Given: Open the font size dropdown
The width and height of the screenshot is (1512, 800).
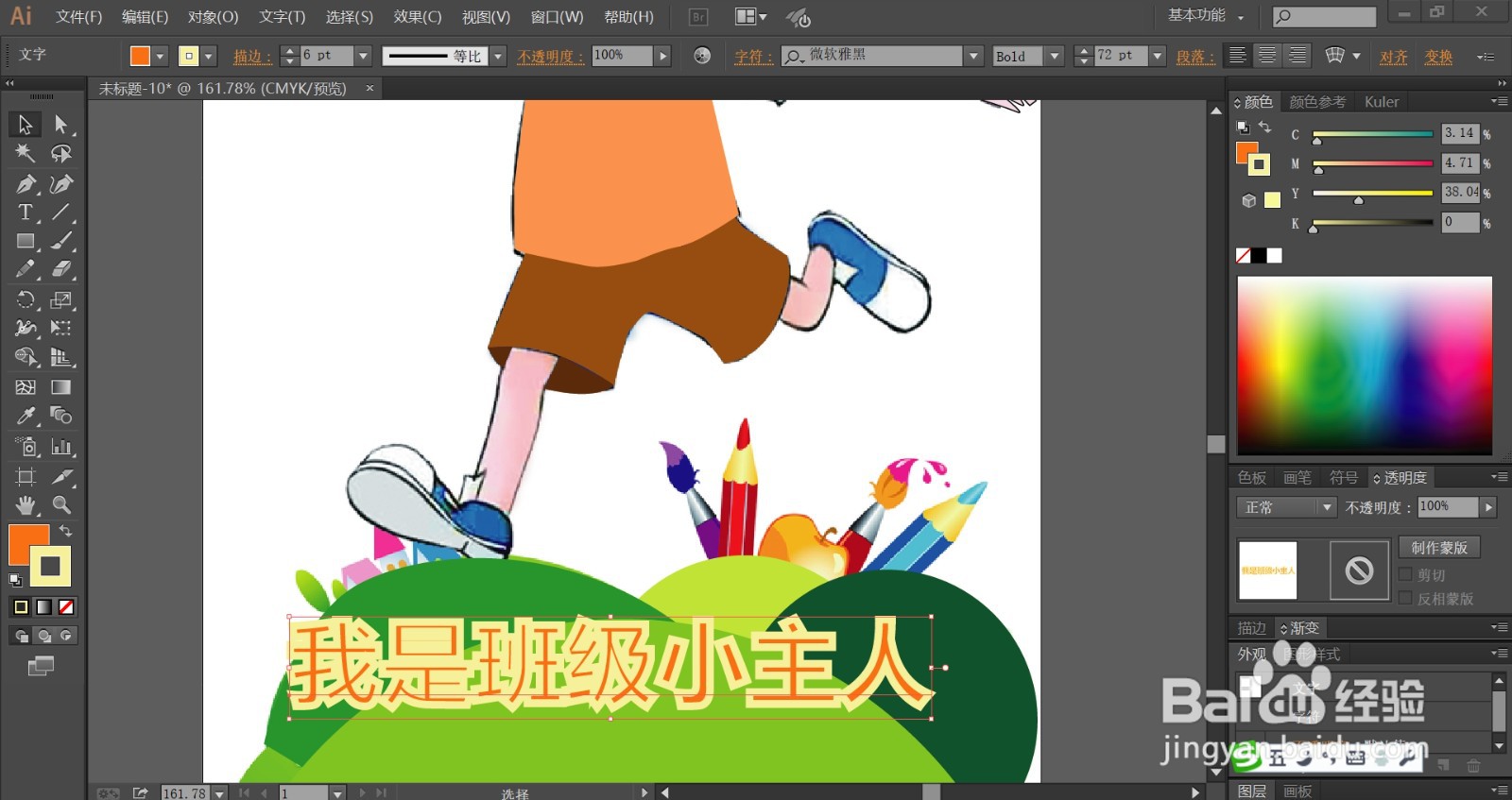Looking at the screenshot, I should click(1157, 56).
